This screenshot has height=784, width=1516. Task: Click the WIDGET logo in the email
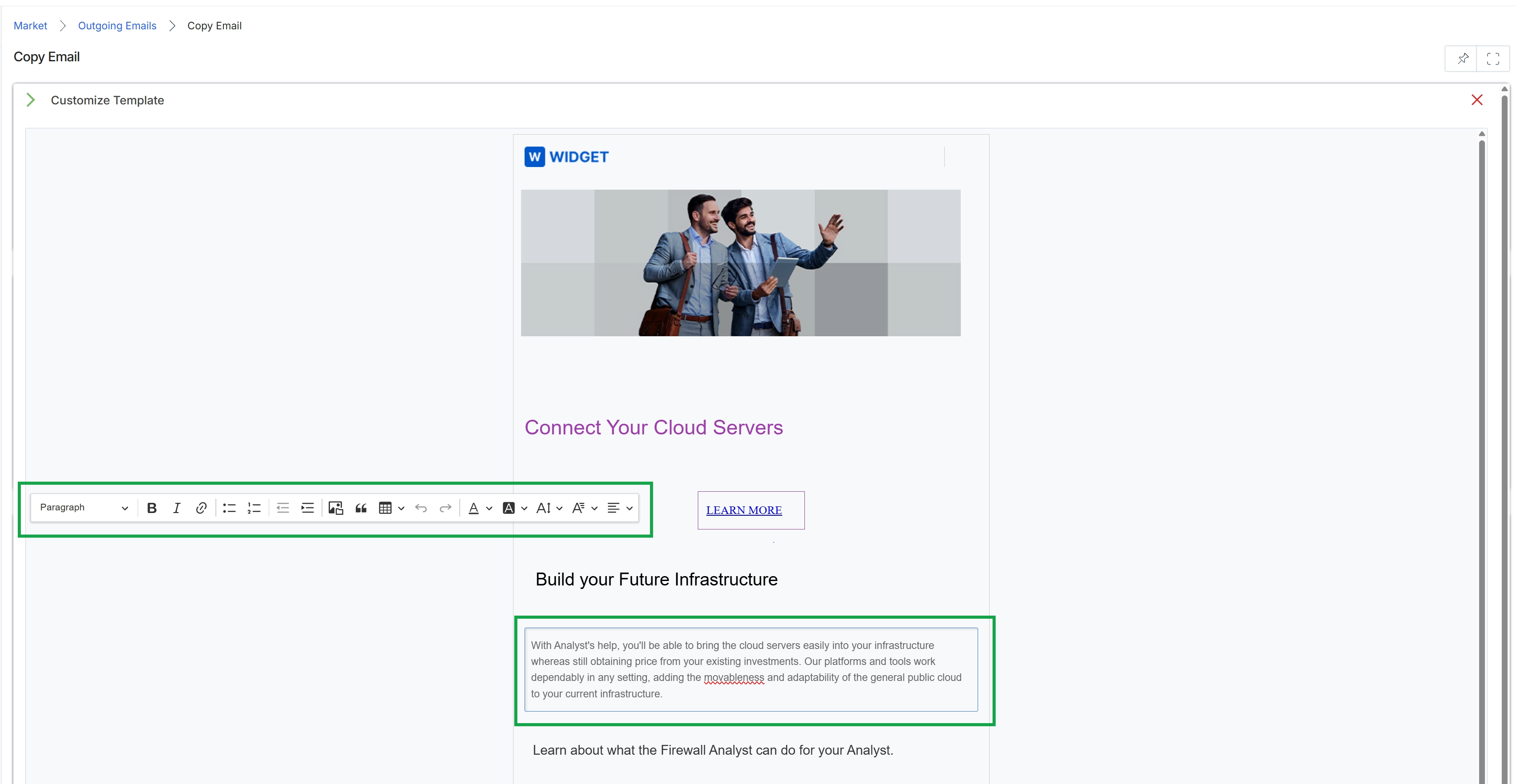point(566,157)
